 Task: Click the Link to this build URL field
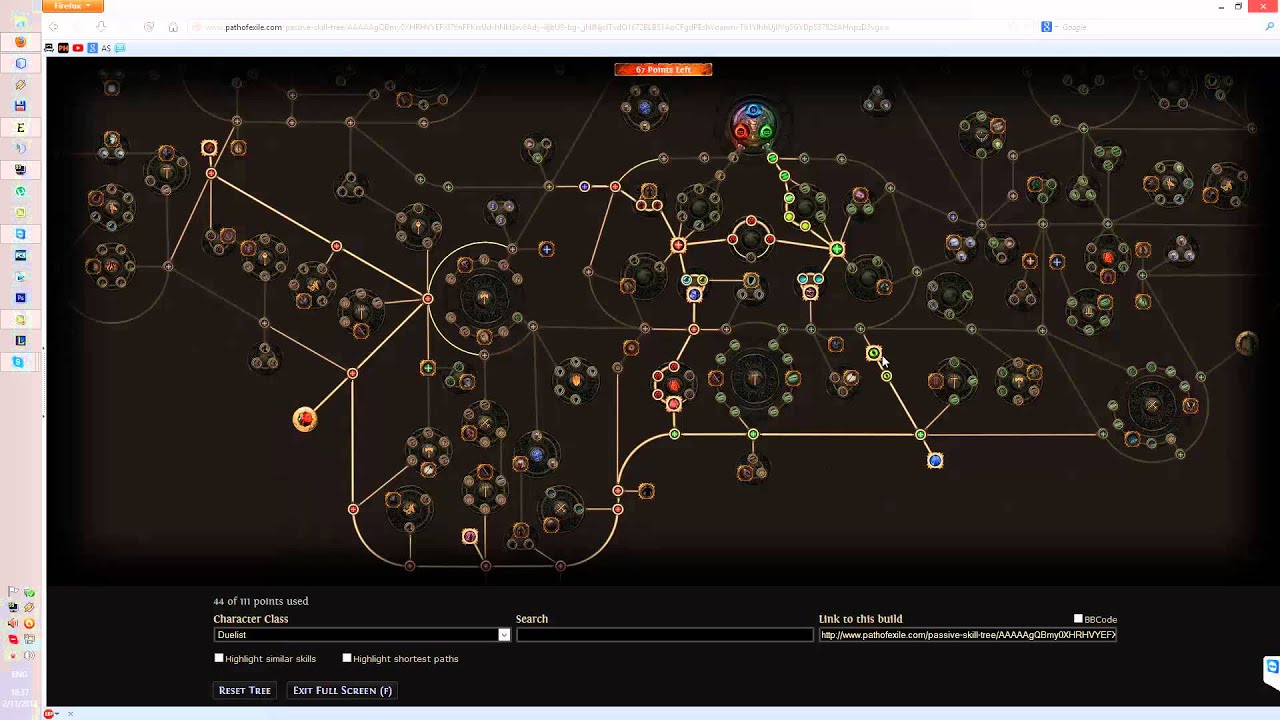pos(968,635)
